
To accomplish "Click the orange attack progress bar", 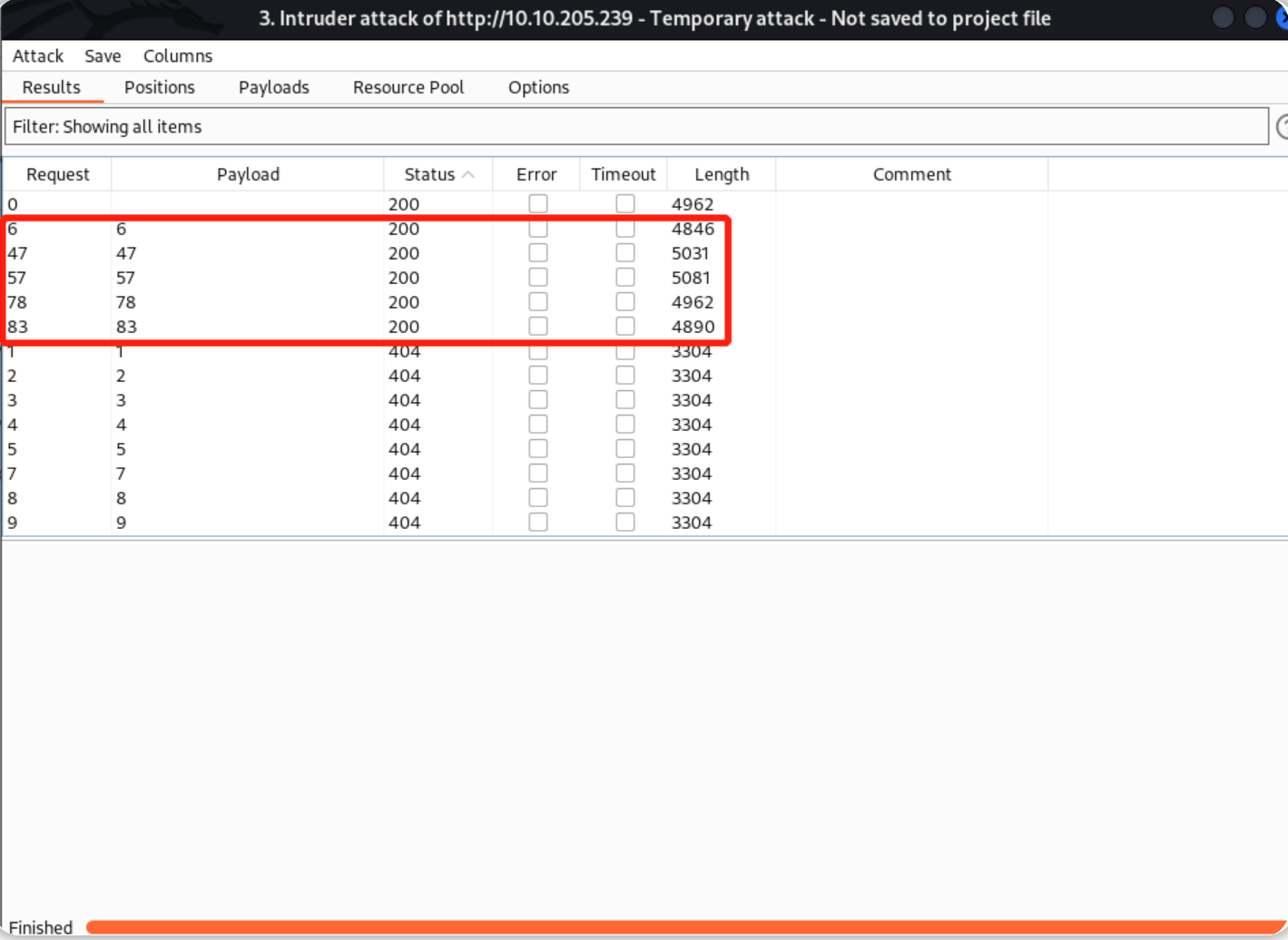I will pos(686,927).
